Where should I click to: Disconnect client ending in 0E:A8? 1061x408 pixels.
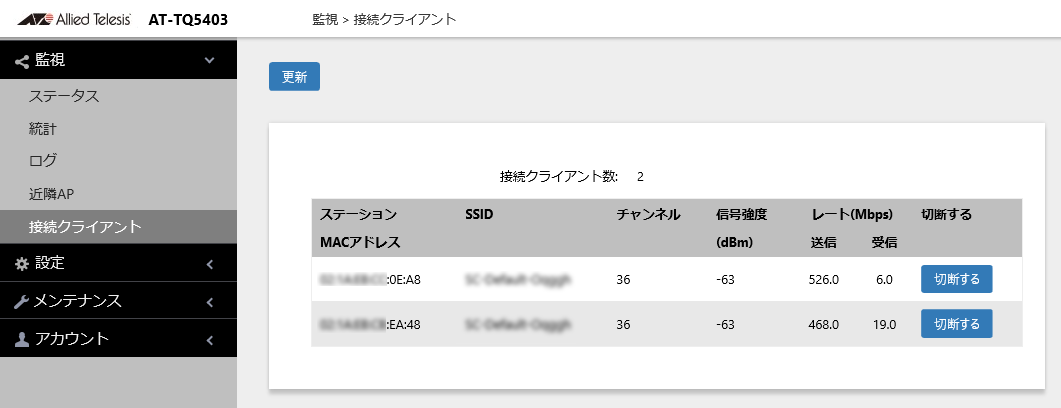coord(956,279)
